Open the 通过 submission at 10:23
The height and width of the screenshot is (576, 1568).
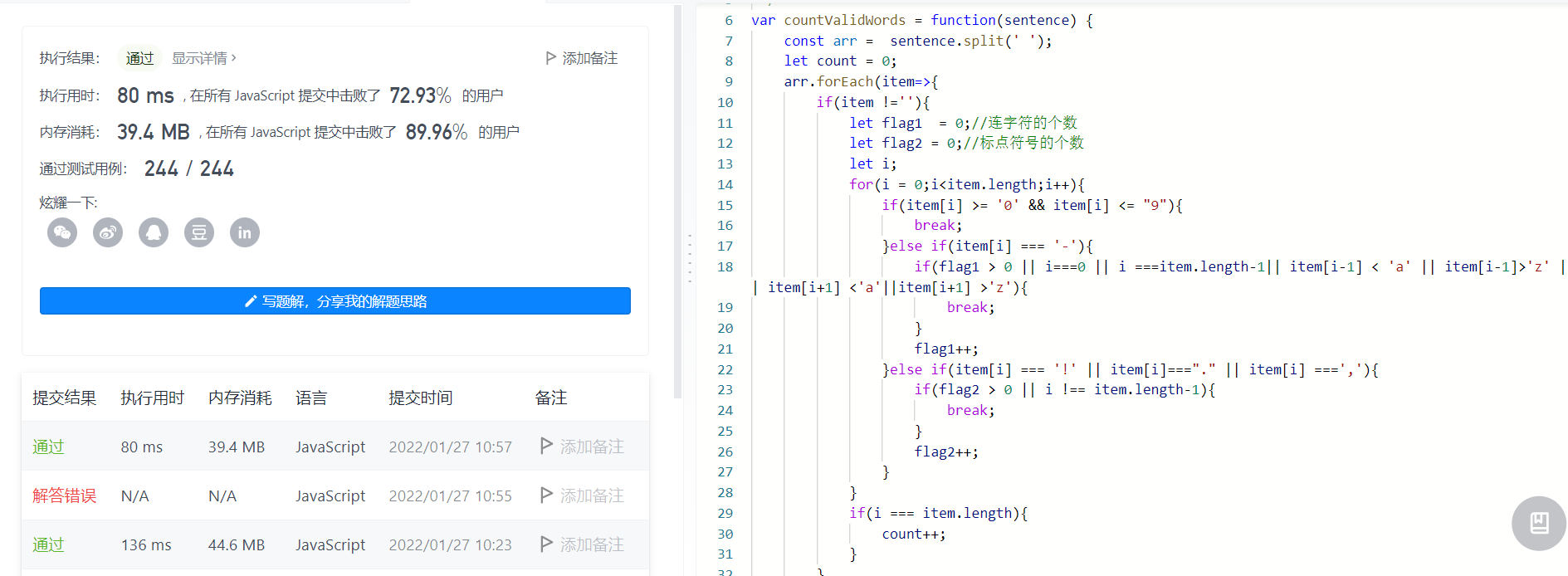48,544
